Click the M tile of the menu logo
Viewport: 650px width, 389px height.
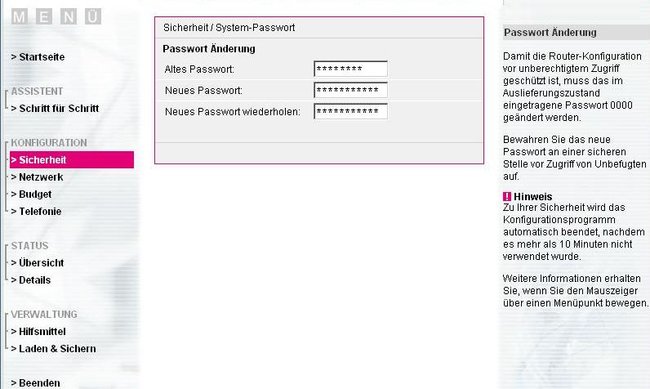(19, 17)
